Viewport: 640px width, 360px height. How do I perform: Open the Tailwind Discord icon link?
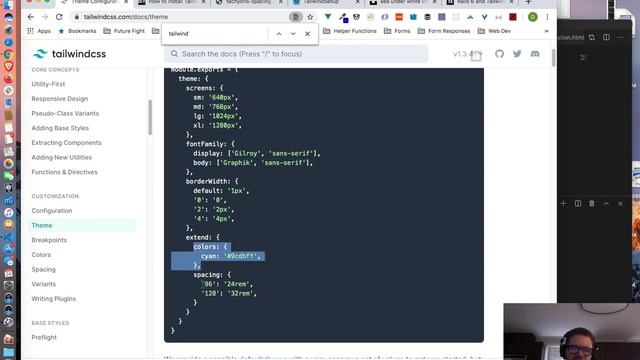[x=535, y=54]
